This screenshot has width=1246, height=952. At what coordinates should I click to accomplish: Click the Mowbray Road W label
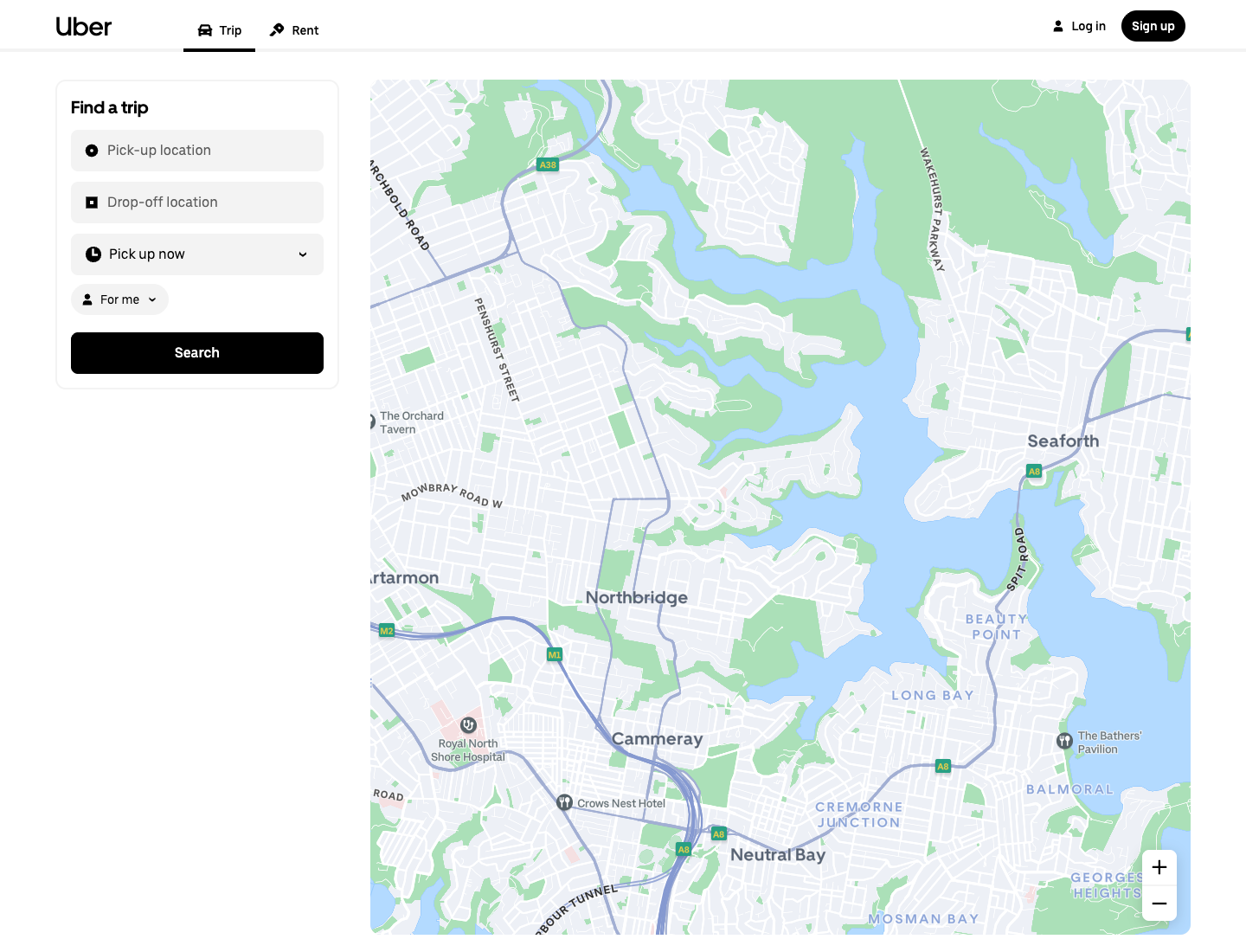[x=452, y=494]
